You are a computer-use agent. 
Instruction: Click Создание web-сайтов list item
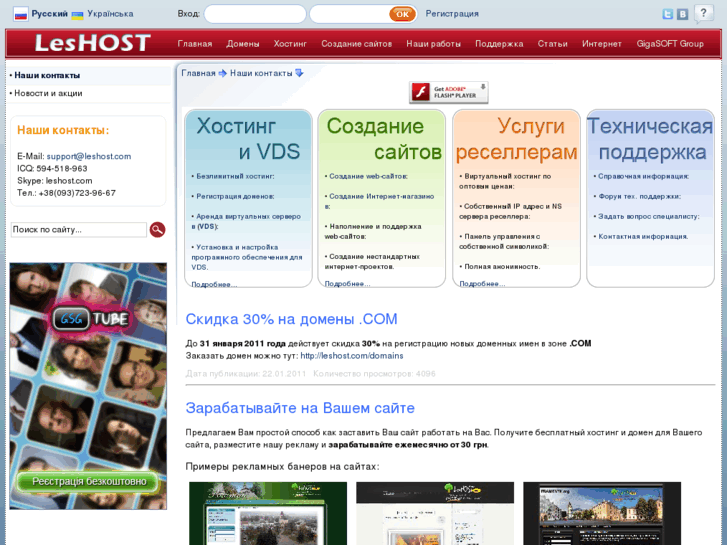click(369, 176)
